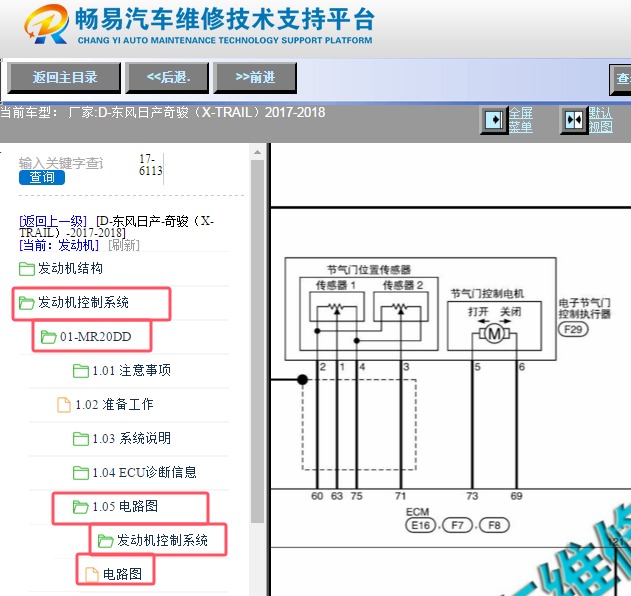Image resolution: width=631 pixels, height=596 pixels.
Task: Click the motor M symbol in diagram
Action: coord(494,334)
